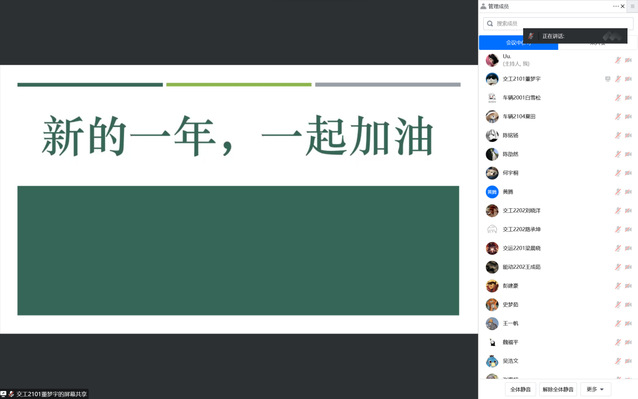Viewport: 638px width, 399px height.
Task: Toggle microphone for 交工2202刘晓洋
Action: point(618,211)
